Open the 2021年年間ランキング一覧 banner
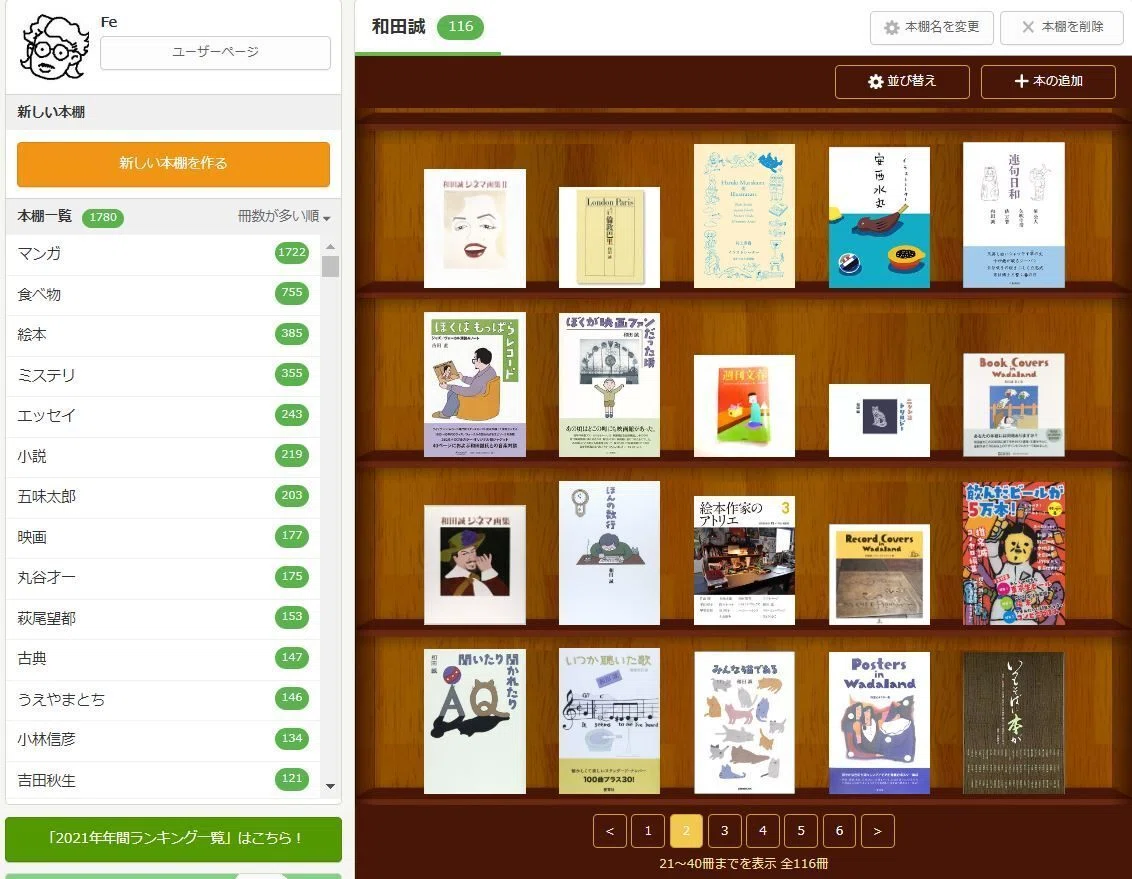Viewport: 1132px width, 879px height. point(173,839)
